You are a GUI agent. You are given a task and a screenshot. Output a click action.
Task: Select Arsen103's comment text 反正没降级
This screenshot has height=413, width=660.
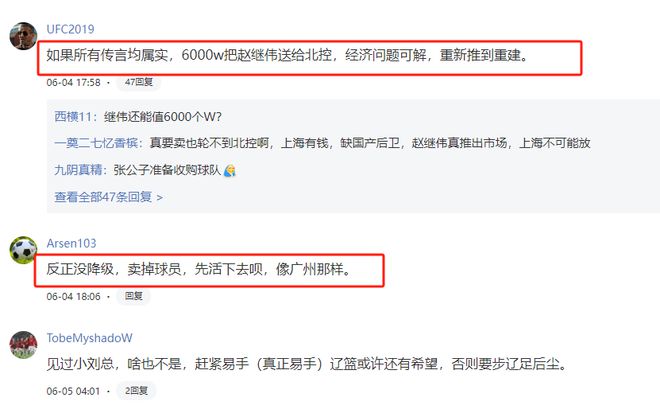point(198,269)
